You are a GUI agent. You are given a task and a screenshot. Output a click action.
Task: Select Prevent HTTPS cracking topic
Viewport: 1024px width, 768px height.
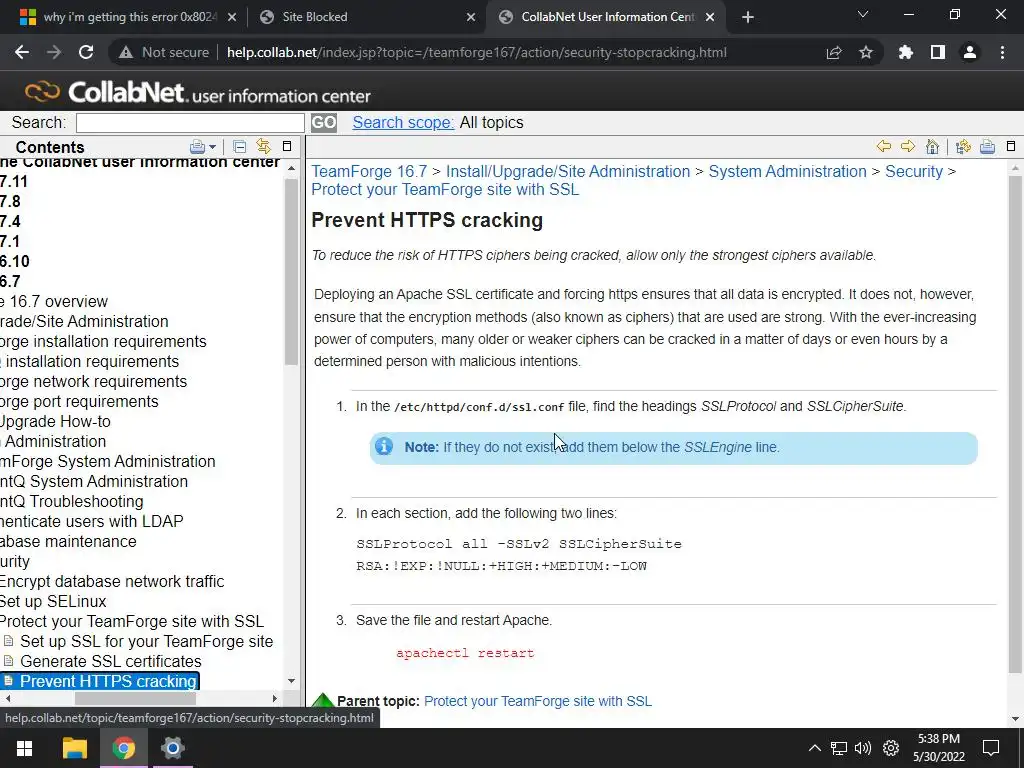click(x=108, y=681)
